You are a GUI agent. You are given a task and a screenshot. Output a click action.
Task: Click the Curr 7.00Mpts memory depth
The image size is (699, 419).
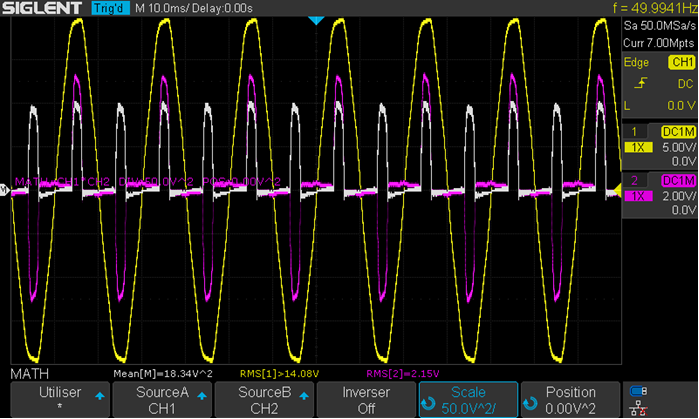659,43
